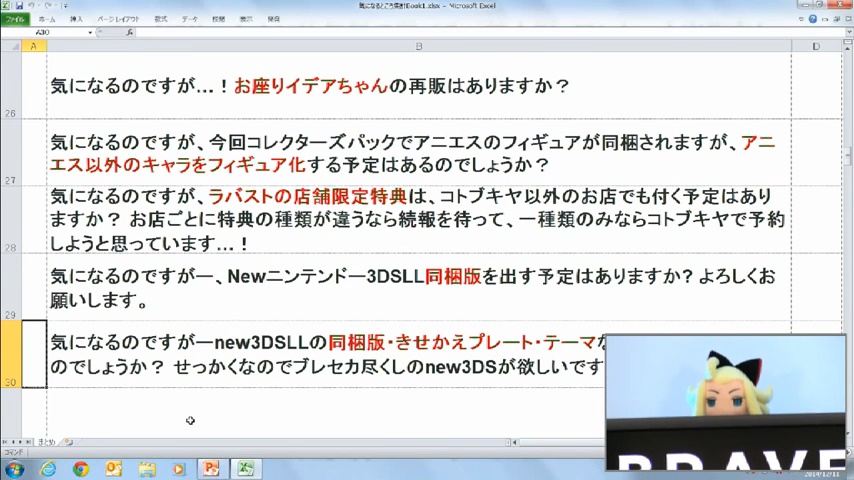Close the workbook with the ribbon X
This screenshot has height=480, width=854.
pyautogui.click(x=849, y=19)
